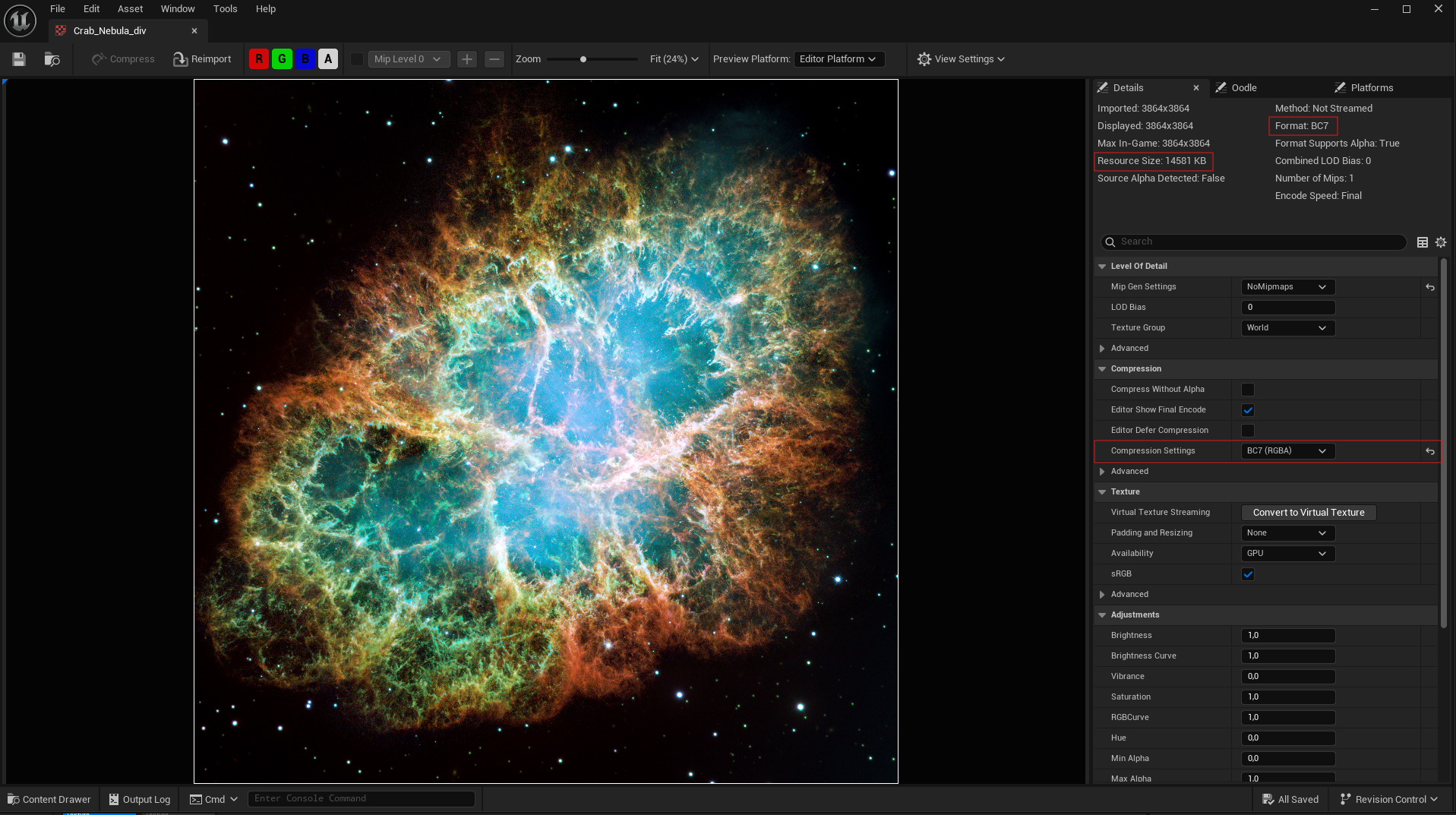The height and width of the screenshot is (815, 1456).
Task: Browse to asset in Content Browser
Action: [52, 59]
